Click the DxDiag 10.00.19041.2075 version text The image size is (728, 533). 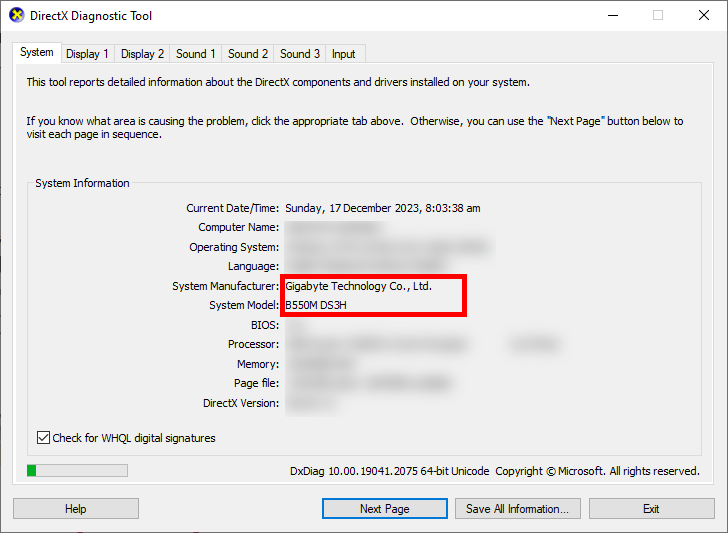point(390,471)
